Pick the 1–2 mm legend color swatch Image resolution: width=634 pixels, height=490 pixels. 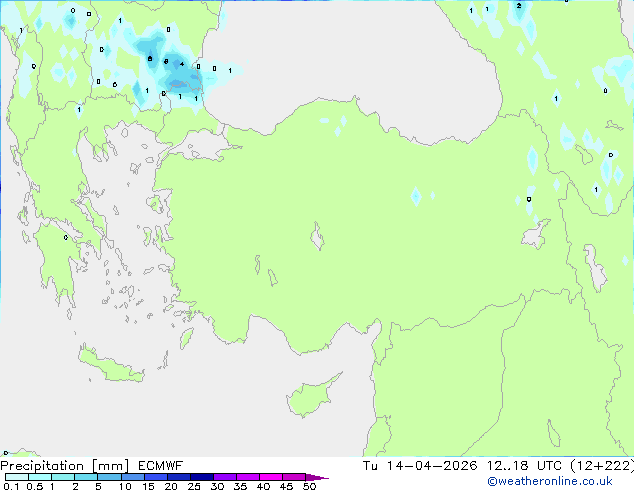pyautogui.click(x=63, y=477)
